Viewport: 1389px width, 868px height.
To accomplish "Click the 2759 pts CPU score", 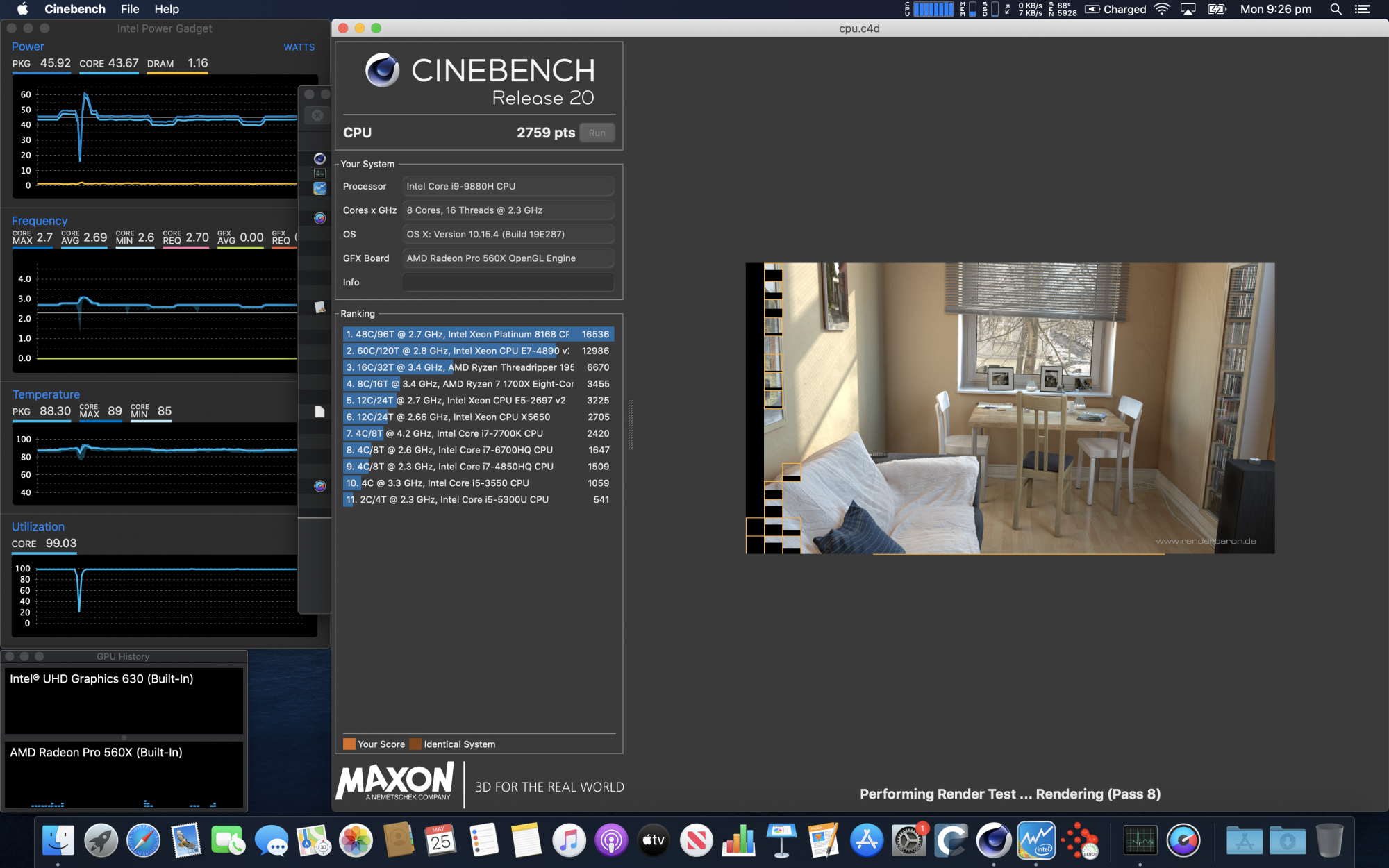I will (546, 133).
